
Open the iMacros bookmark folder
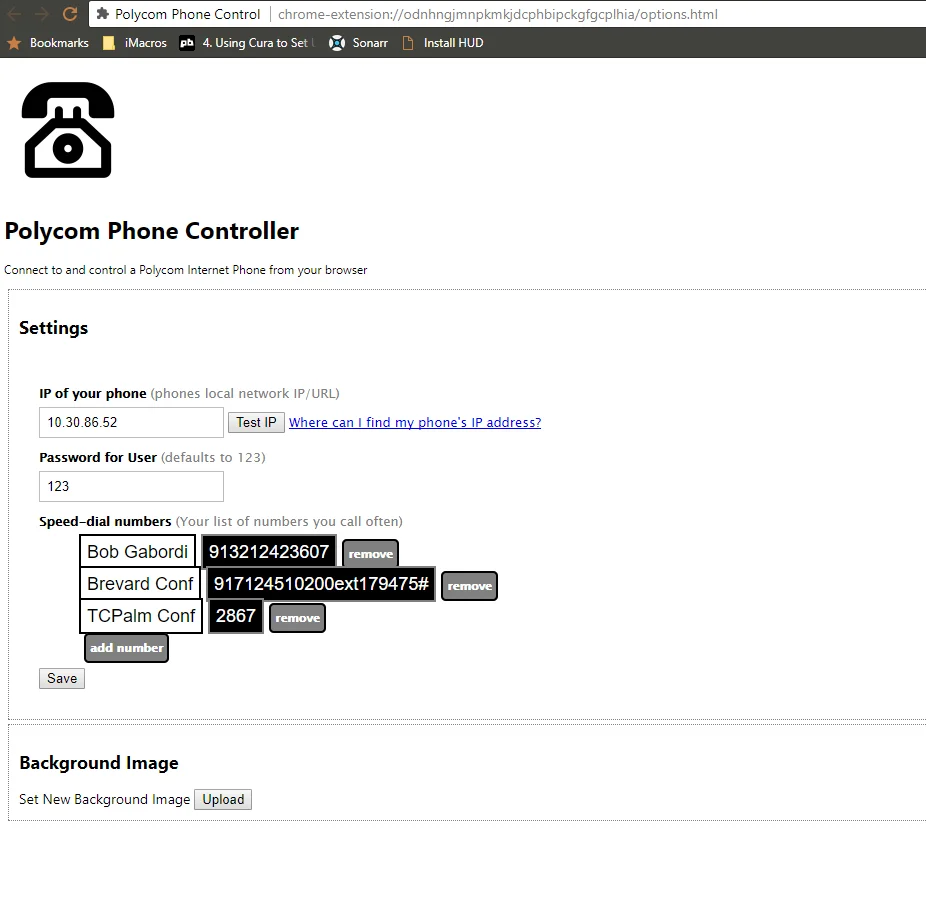pyautogui.click(x=135, y=43)
